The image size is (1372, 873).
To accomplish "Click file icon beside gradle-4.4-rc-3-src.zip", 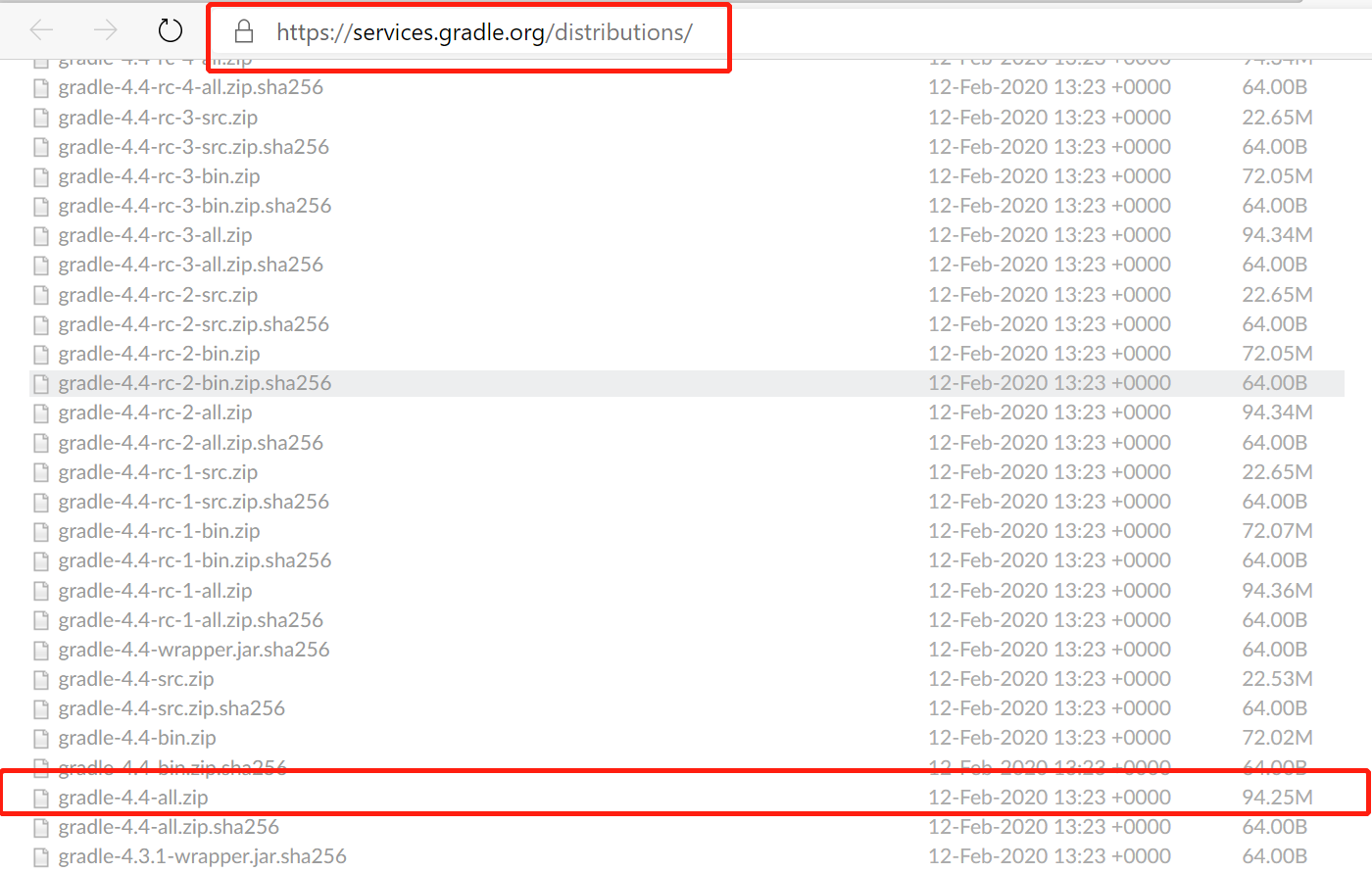I will tap(40, 119).
